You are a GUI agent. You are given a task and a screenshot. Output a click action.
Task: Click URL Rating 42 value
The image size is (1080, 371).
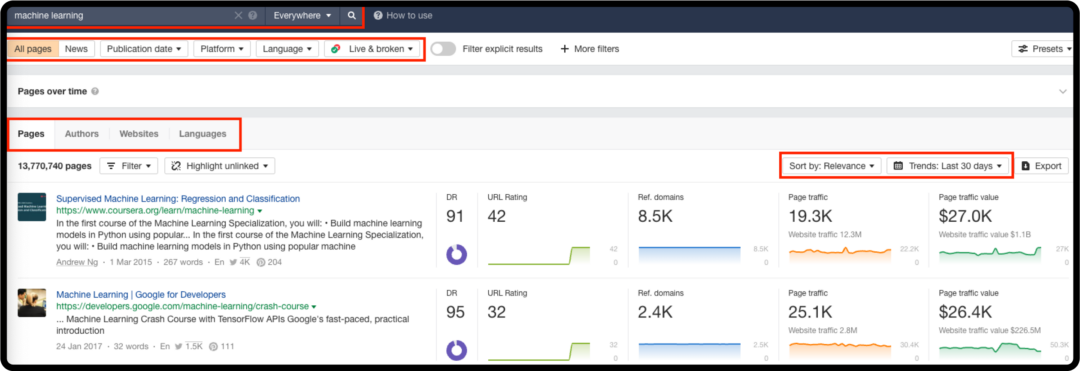pyautogui.click(x=497, y=216)
